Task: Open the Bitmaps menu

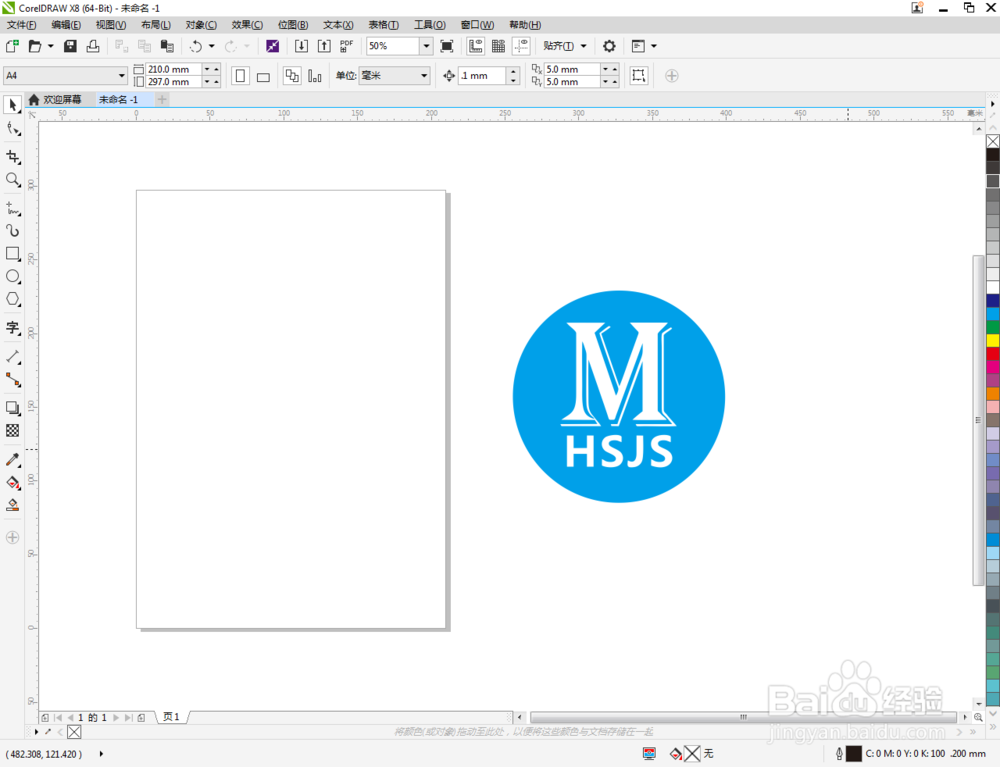Action: tap(293, 25)
